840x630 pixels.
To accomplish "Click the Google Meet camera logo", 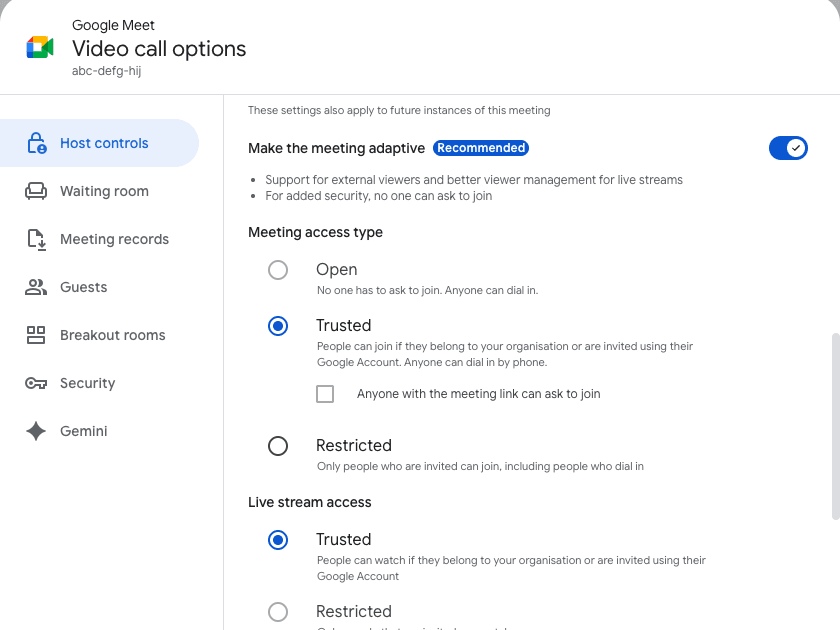I will tap(40, 47).
